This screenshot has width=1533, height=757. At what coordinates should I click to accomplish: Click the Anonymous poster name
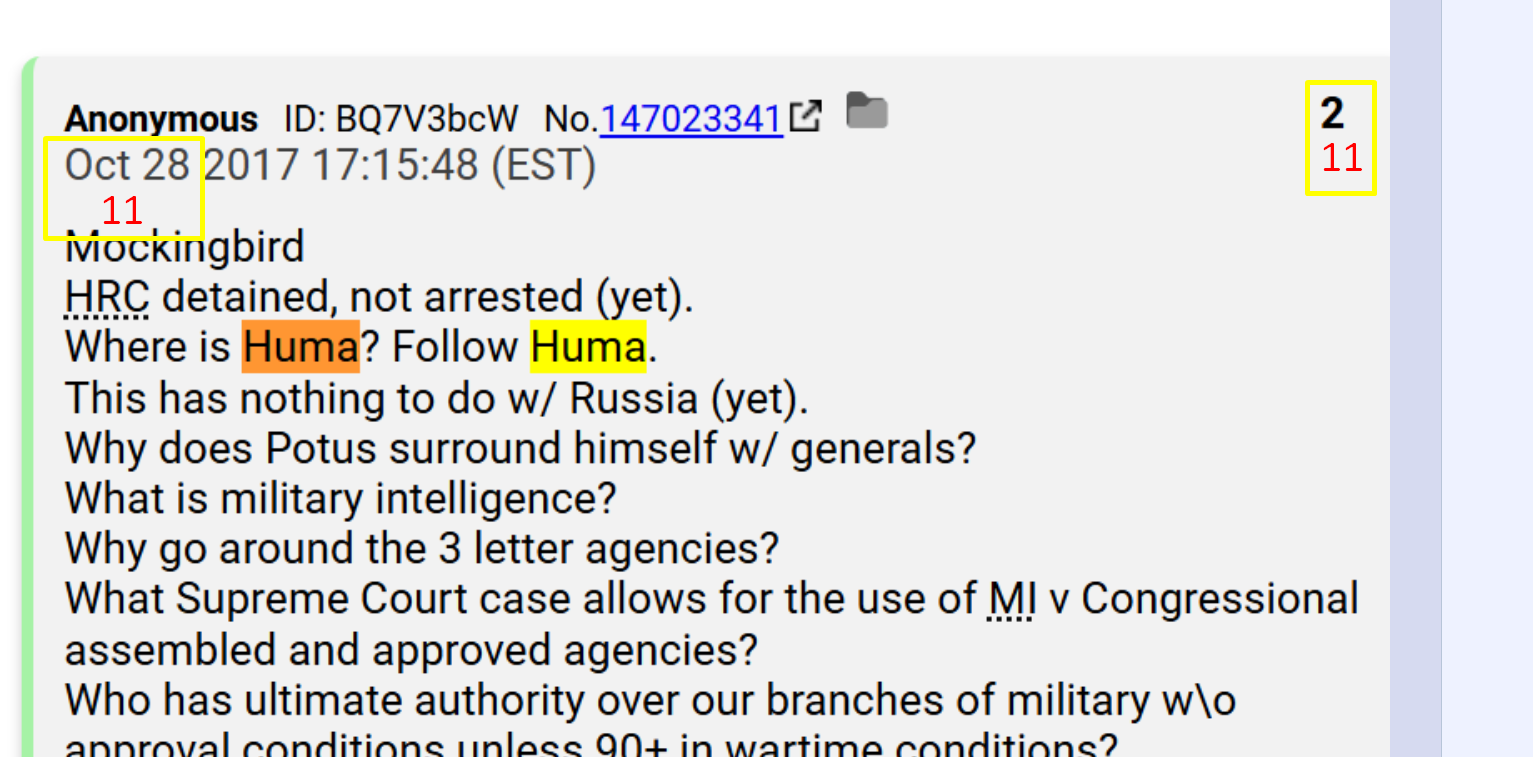tap(161, 119)
